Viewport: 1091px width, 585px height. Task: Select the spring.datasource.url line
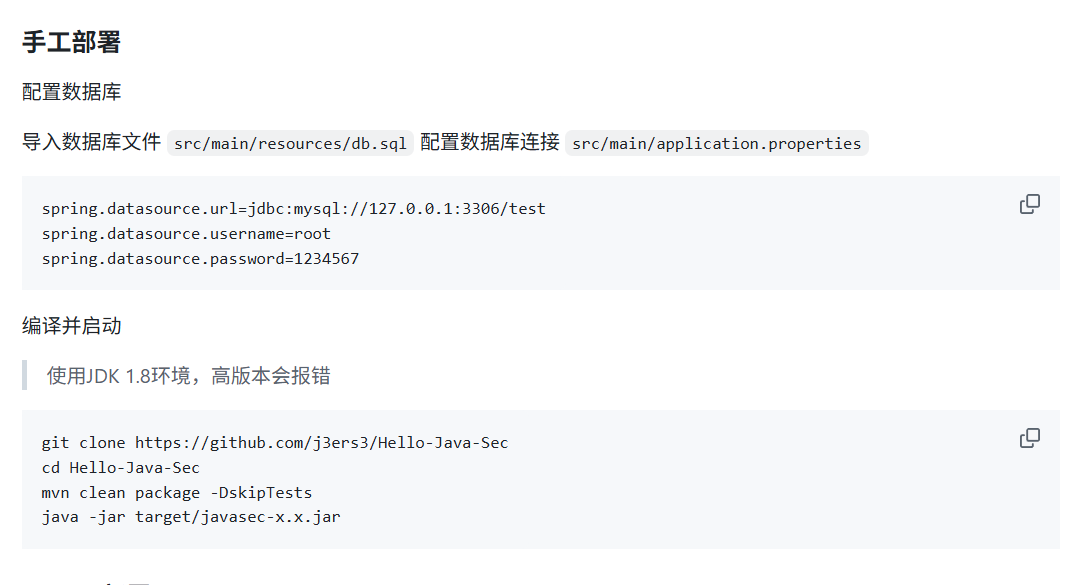coord(293,208)
